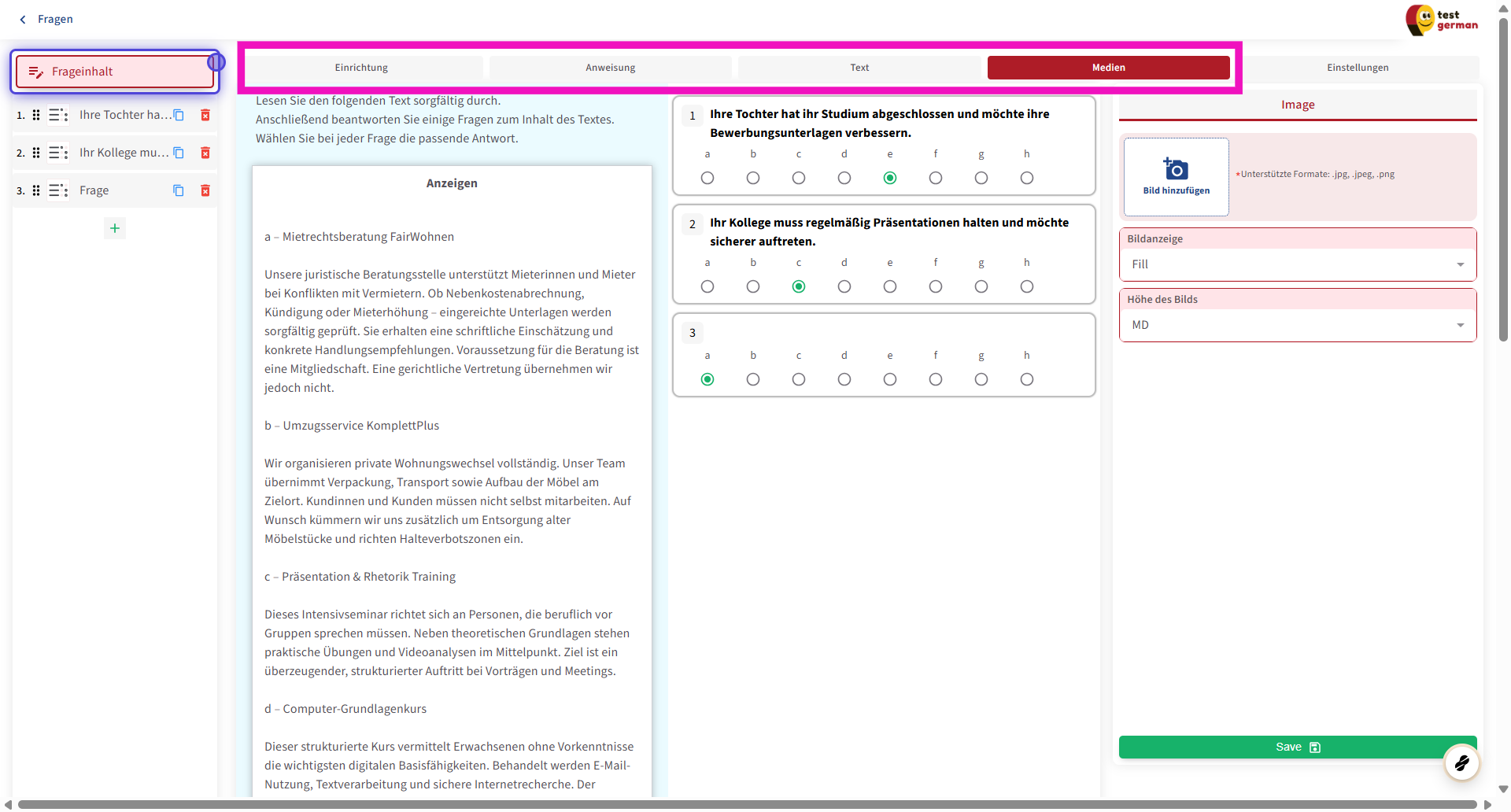Add new question with green plus icon
The image size is (1511, 812).
115,228
